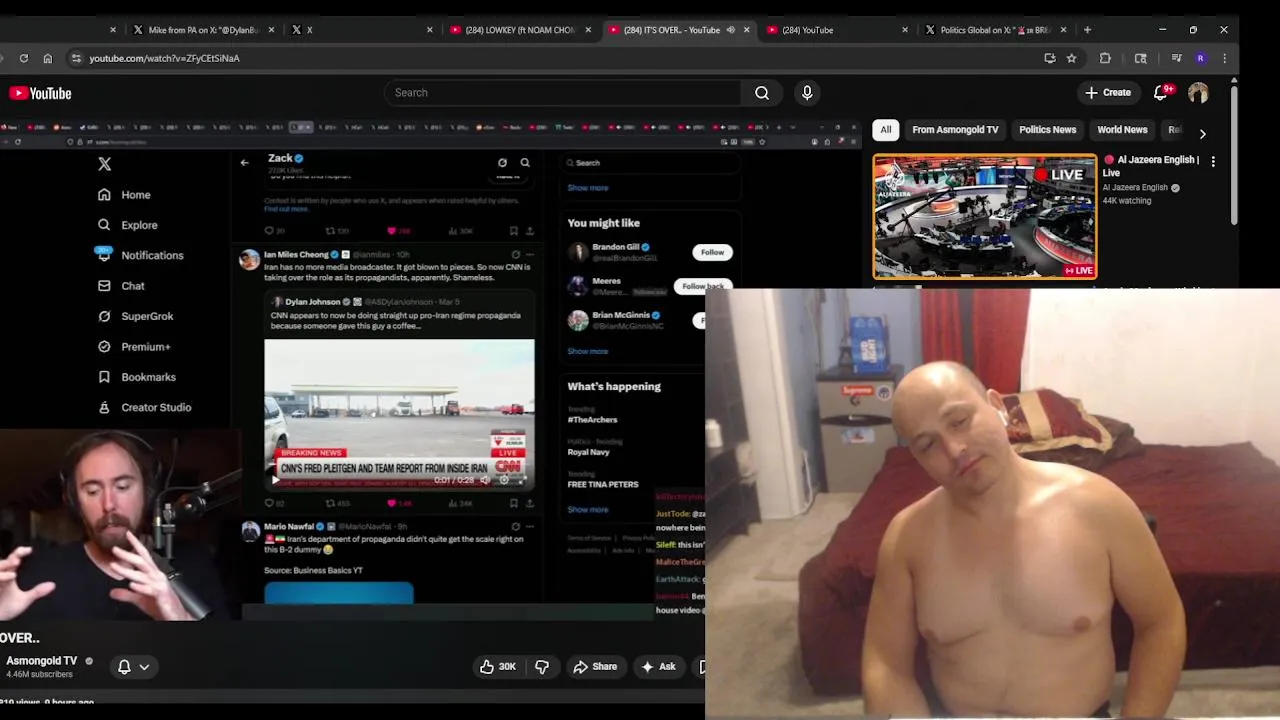1280x720 pixels.
Task: Start voice search with the microphone
Action: click(807, 93)
